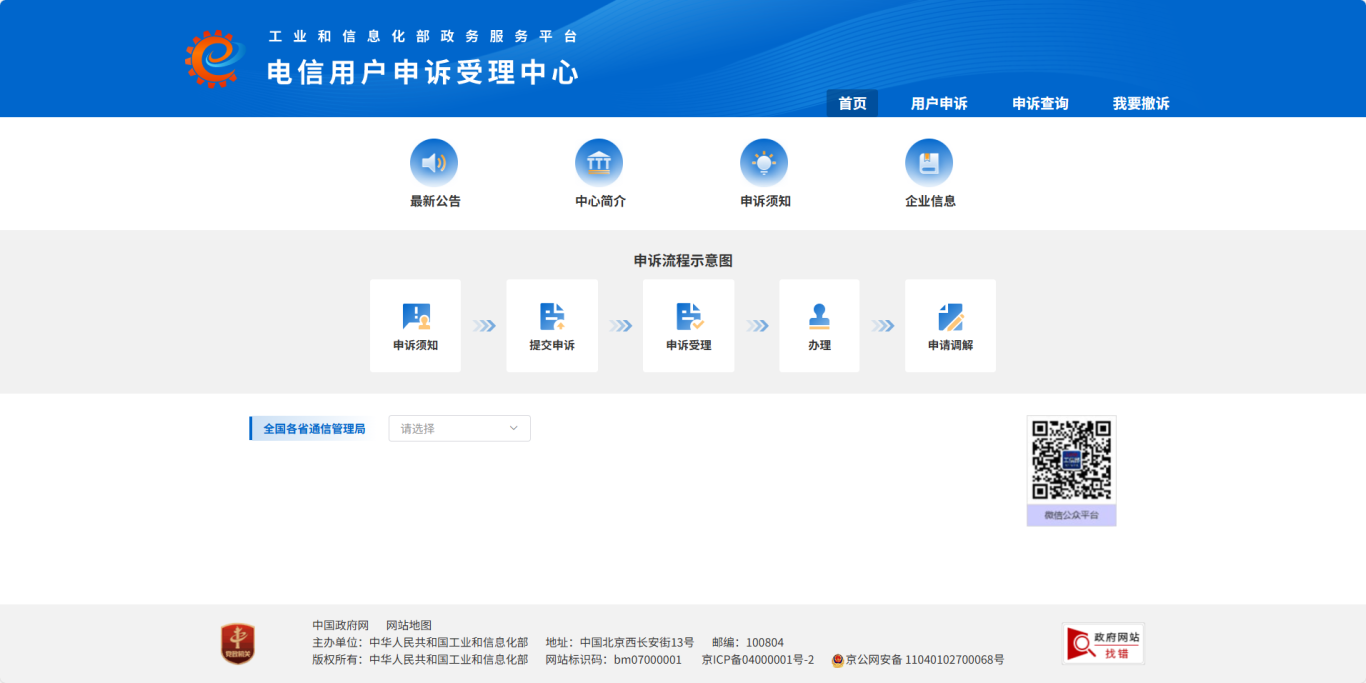Click the 申诉受理 step icon
The height and width of the screenshot is (683, 1366).
tap(689, 317)
